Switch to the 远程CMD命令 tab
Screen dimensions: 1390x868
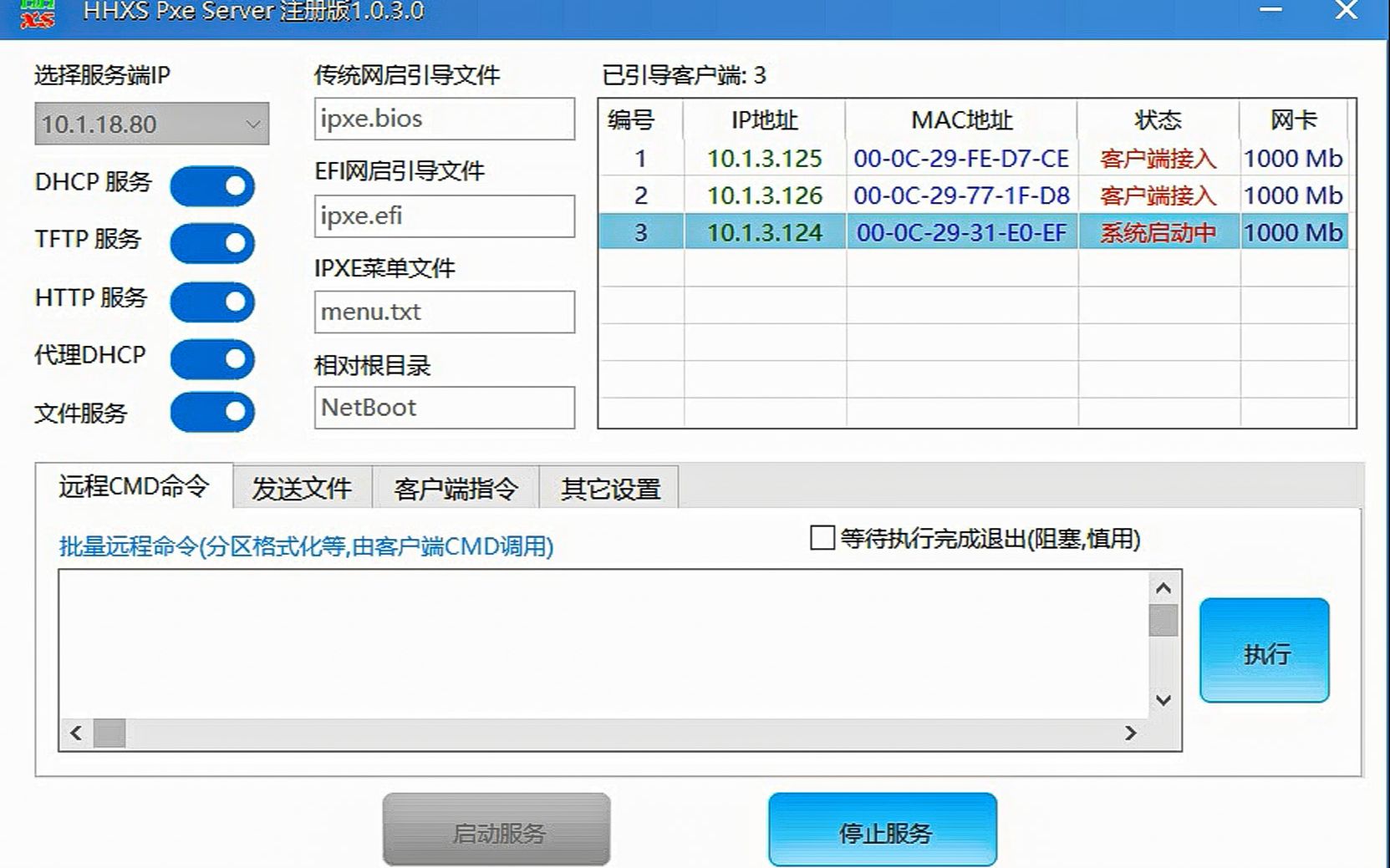[x=134, y=486]
